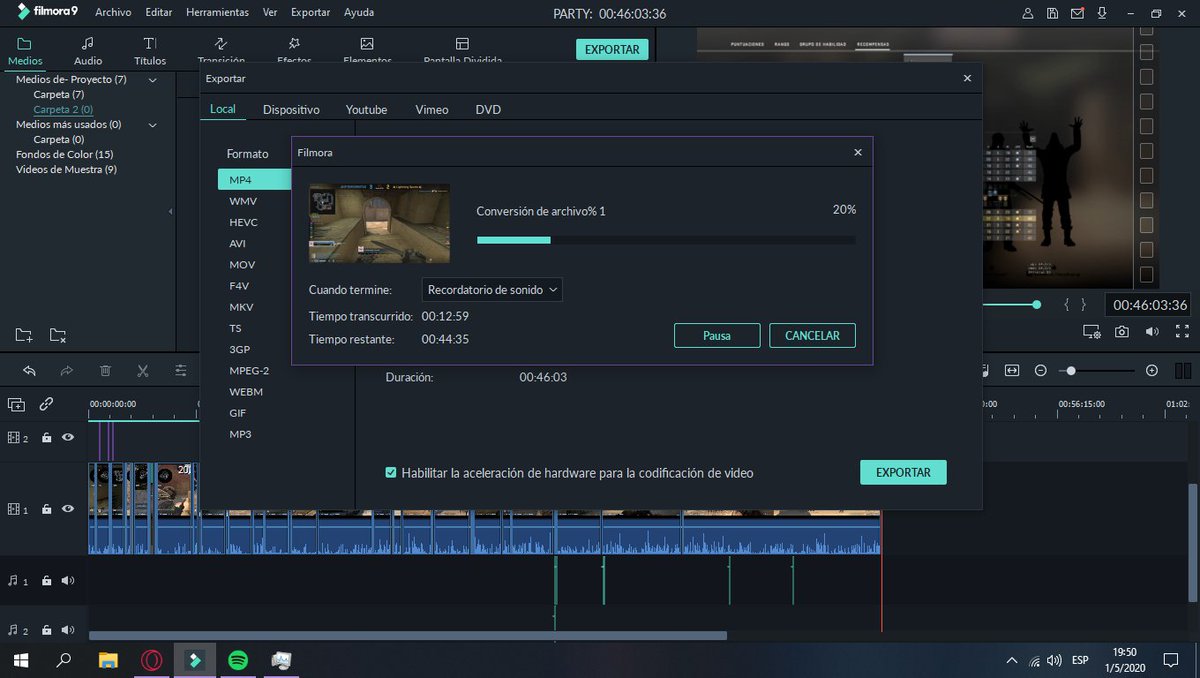Click the save project floppy icon
Screen dimensions: 1200x678
coord(1053,14)
